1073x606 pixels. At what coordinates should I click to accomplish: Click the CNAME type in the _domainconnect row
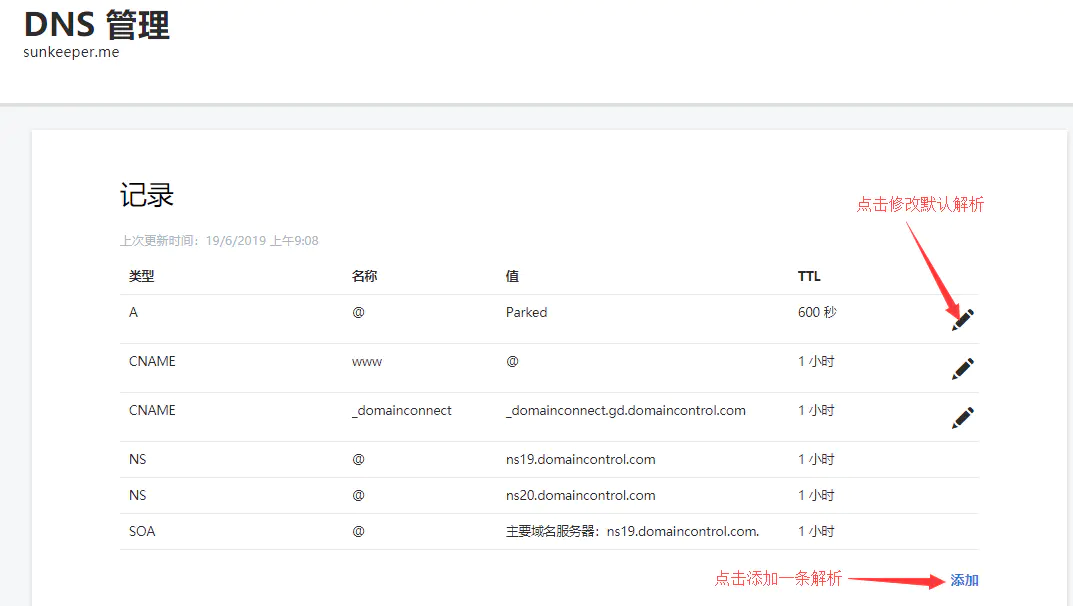pyautogui.click(x=152, y=410)
